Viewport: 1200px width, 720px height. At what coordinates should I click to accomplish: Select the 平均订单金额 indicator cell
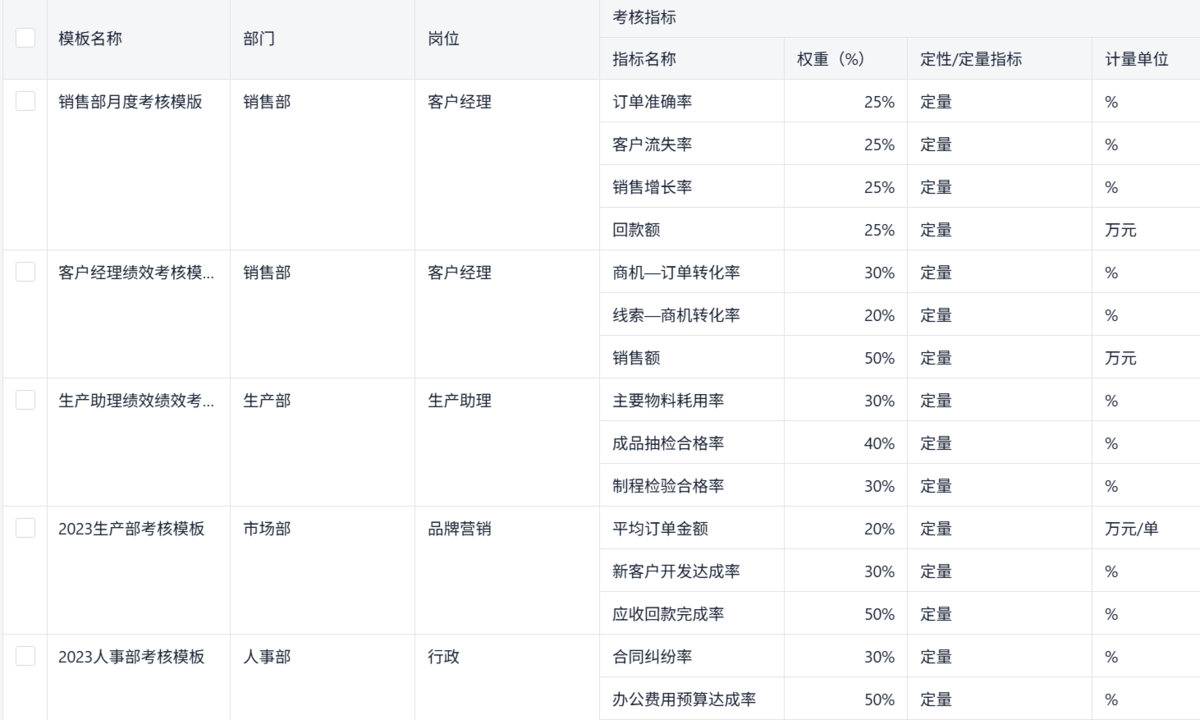click(660, 529)
